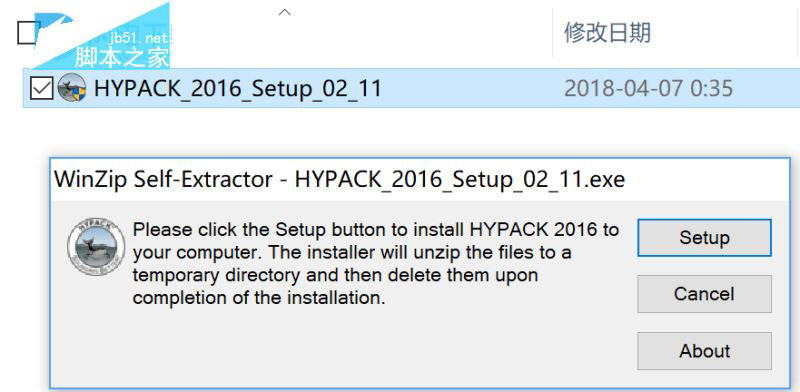Image resolution: width=800 pixels, height=392 pixels.
Task: Click the HYPACK logo inside the dialog
Action: pos(96,247)
